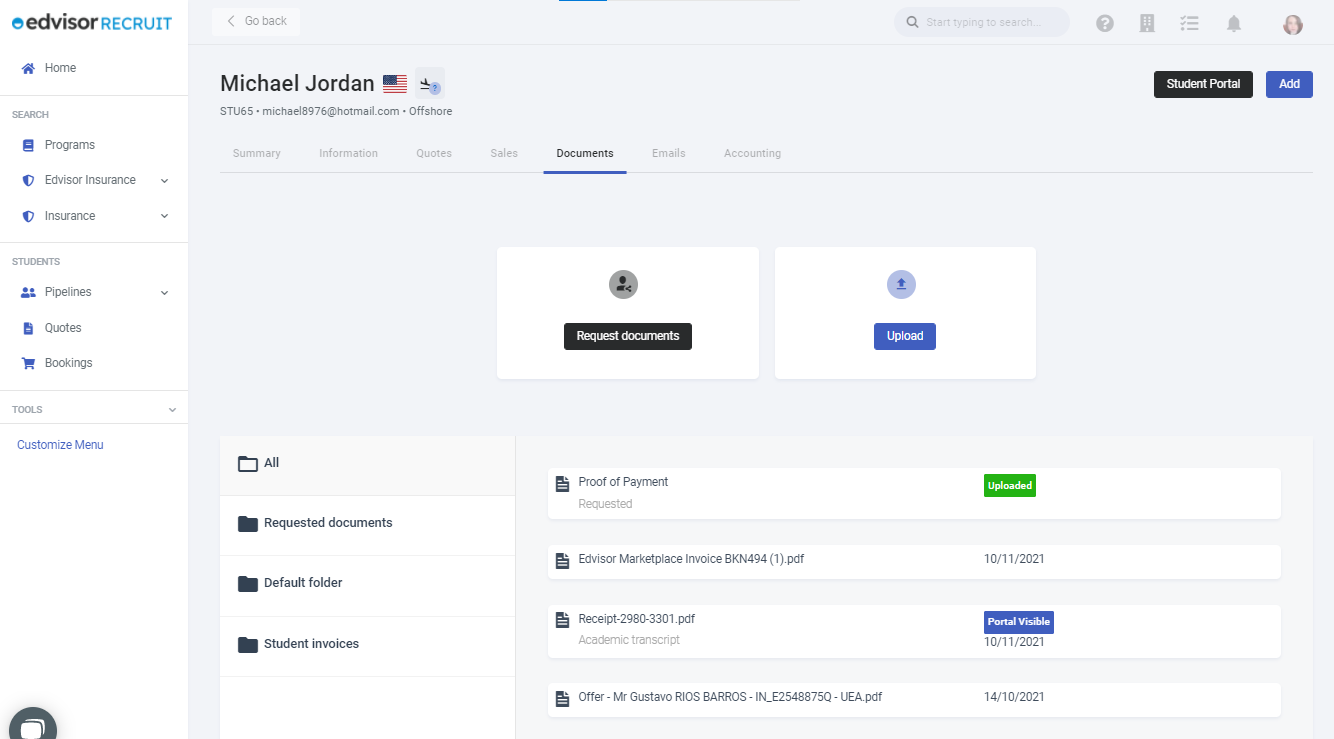Click the request documents person icon
The width and height of the screenshot is (1334, 739).
[x=623, y=284]
